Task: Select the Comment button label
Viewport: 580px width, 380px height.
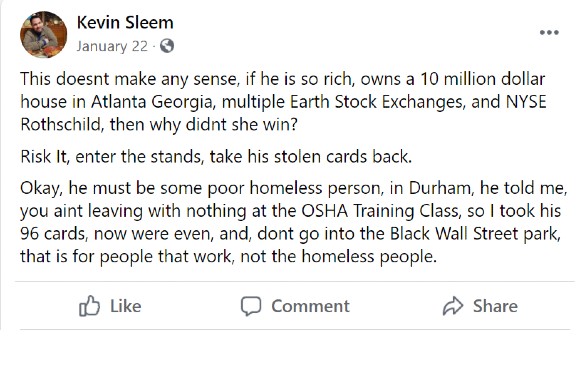Action: (x=310, y=306)
